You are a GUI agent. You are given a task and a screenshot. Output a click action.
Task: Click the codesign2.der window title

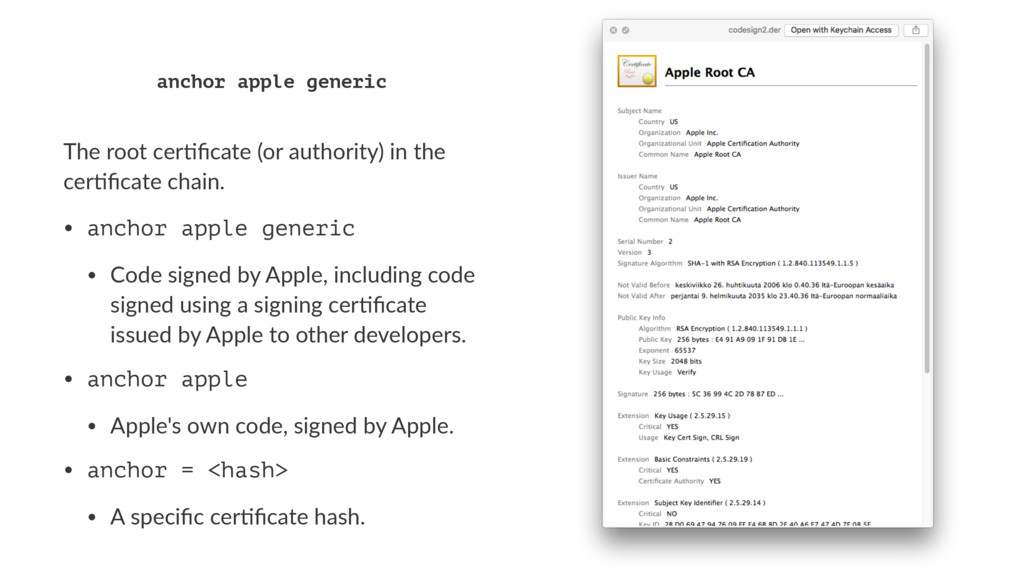[x=754, y=30]
